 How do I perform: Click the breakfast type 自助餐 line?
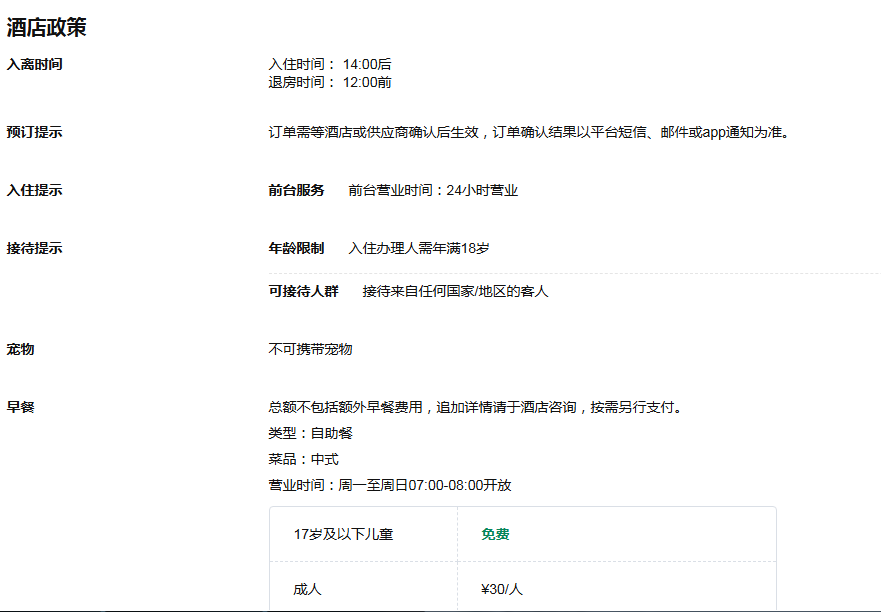310,433
